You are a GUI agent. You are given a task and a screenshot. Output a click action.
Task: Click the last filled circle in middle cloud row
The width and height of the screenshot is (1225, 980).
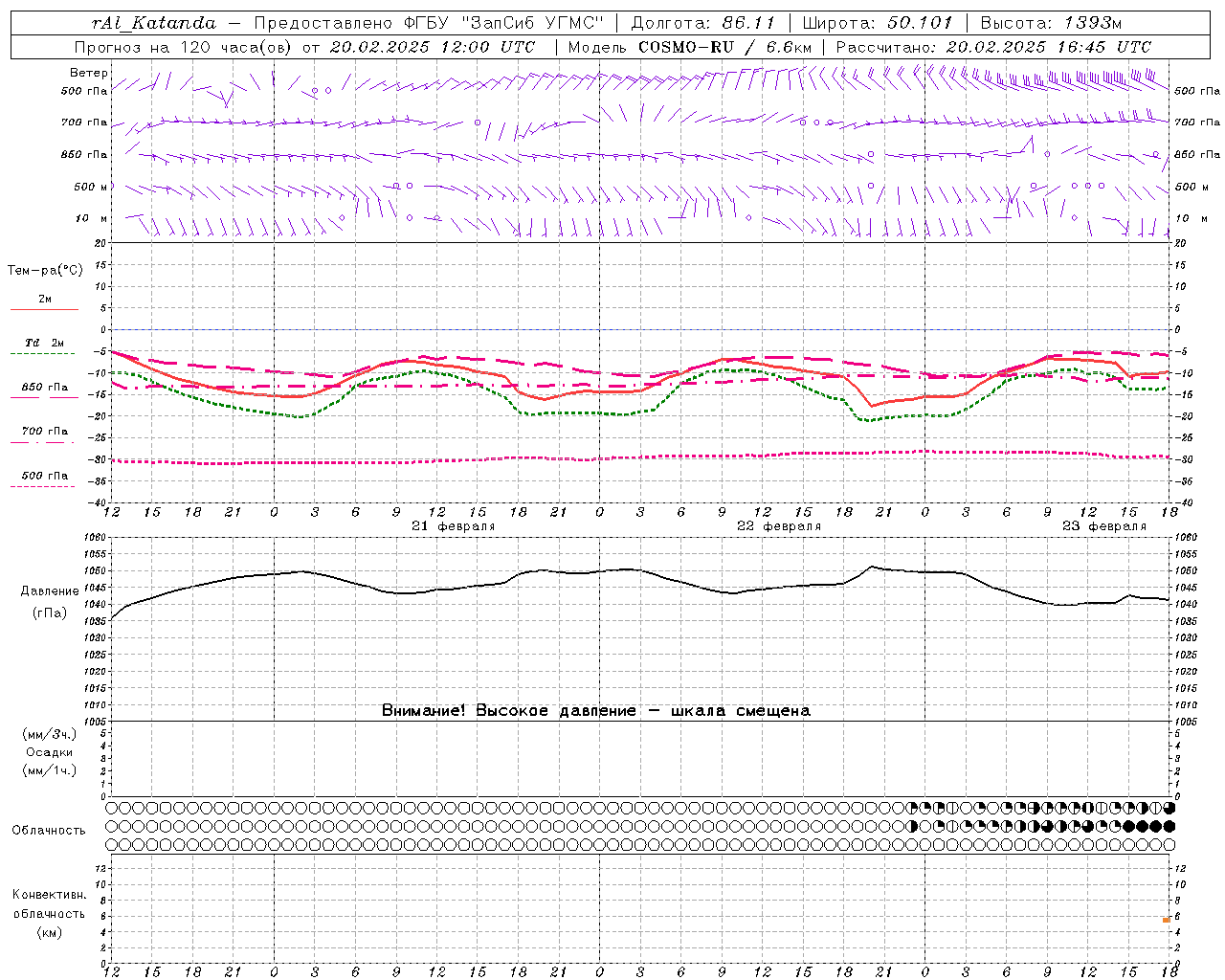click(x=1169, y=826)
